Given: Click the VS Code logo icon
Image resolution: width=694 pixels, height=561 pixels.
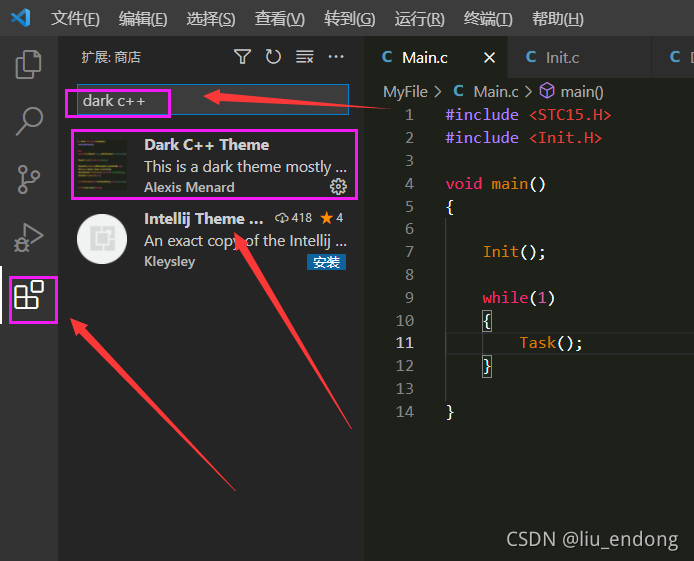Looking at the screenshot, I should (21, 18).
